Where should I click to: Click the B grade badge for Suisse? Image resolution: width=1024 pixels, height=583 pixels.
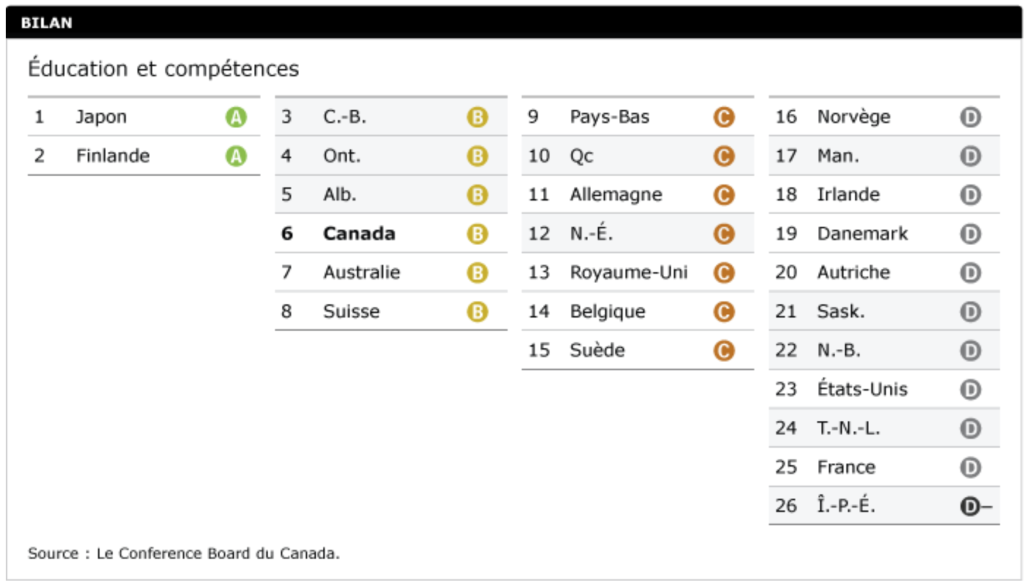pos(477,312)
